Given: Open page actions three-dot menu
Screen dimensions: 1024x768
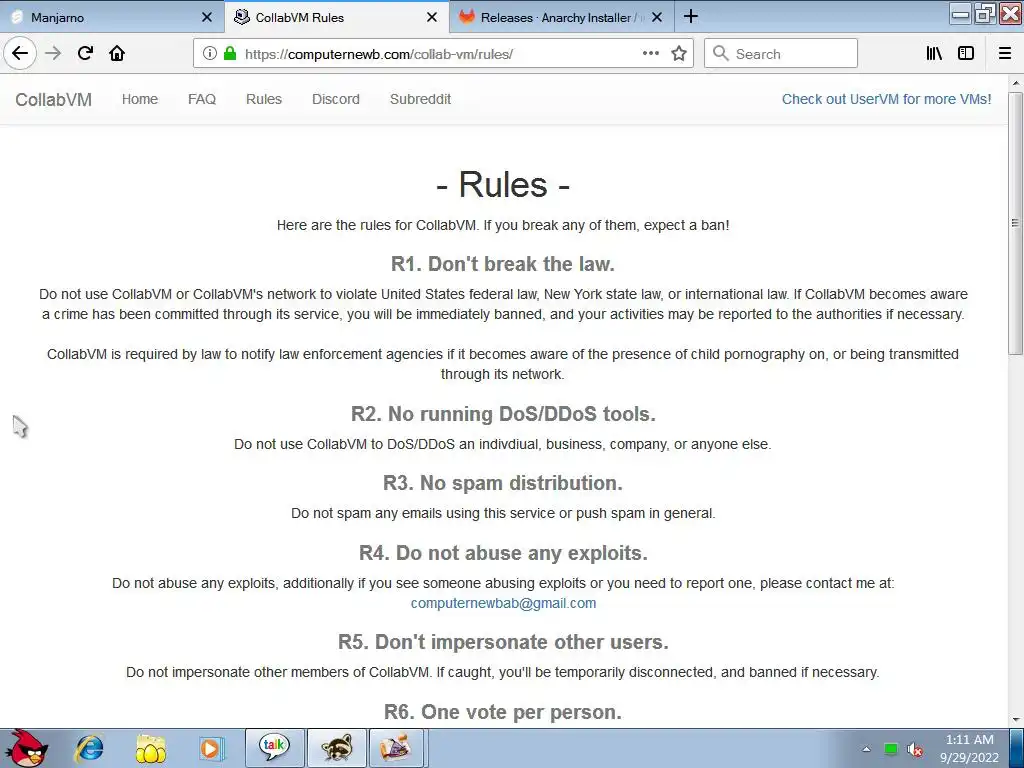Looking at the screenshot, I should [x=650, y=54].
